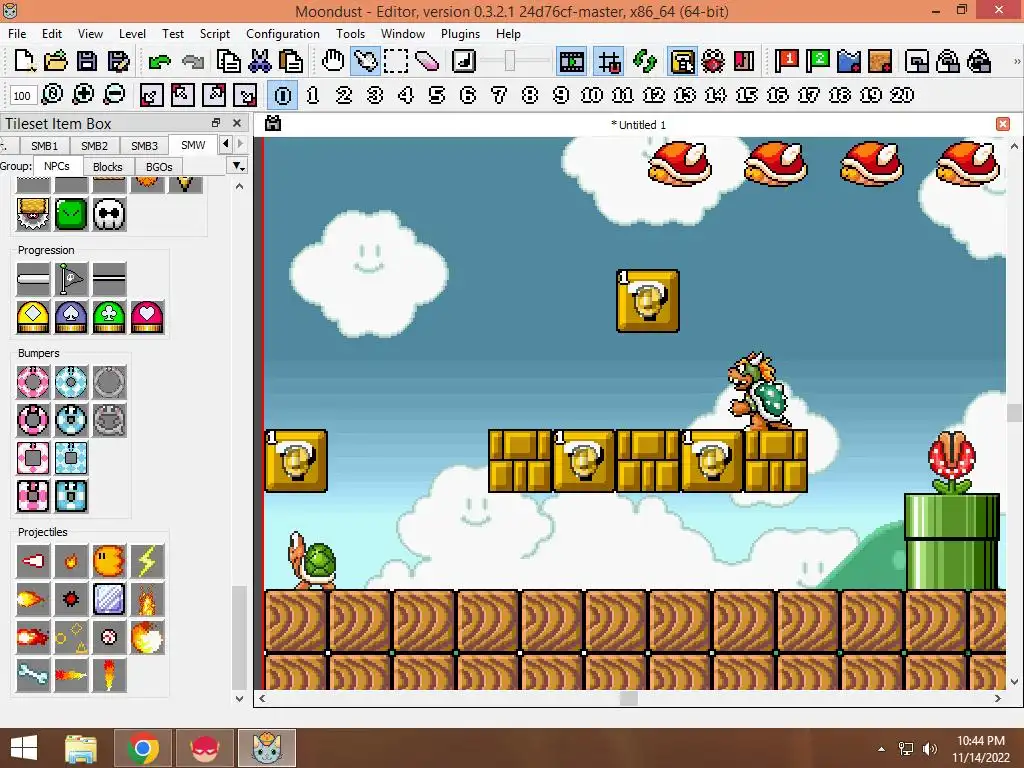Go to bottom-left section corner icon
This screenshot has width=1024, height=768.
point(152,95)
